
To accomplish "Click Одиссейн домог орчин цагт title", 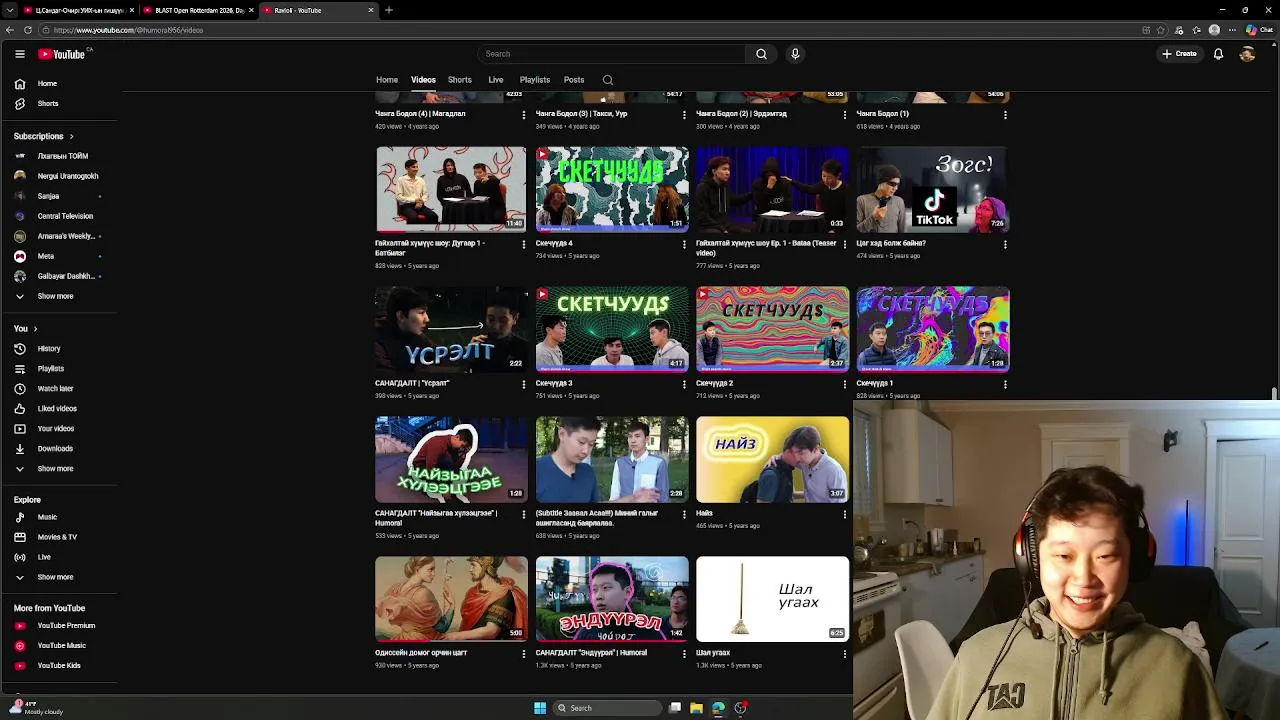I will coord(421,653).
